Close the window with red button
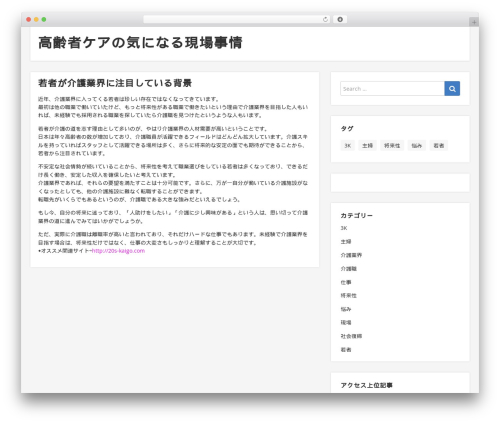 pos(29,20)
